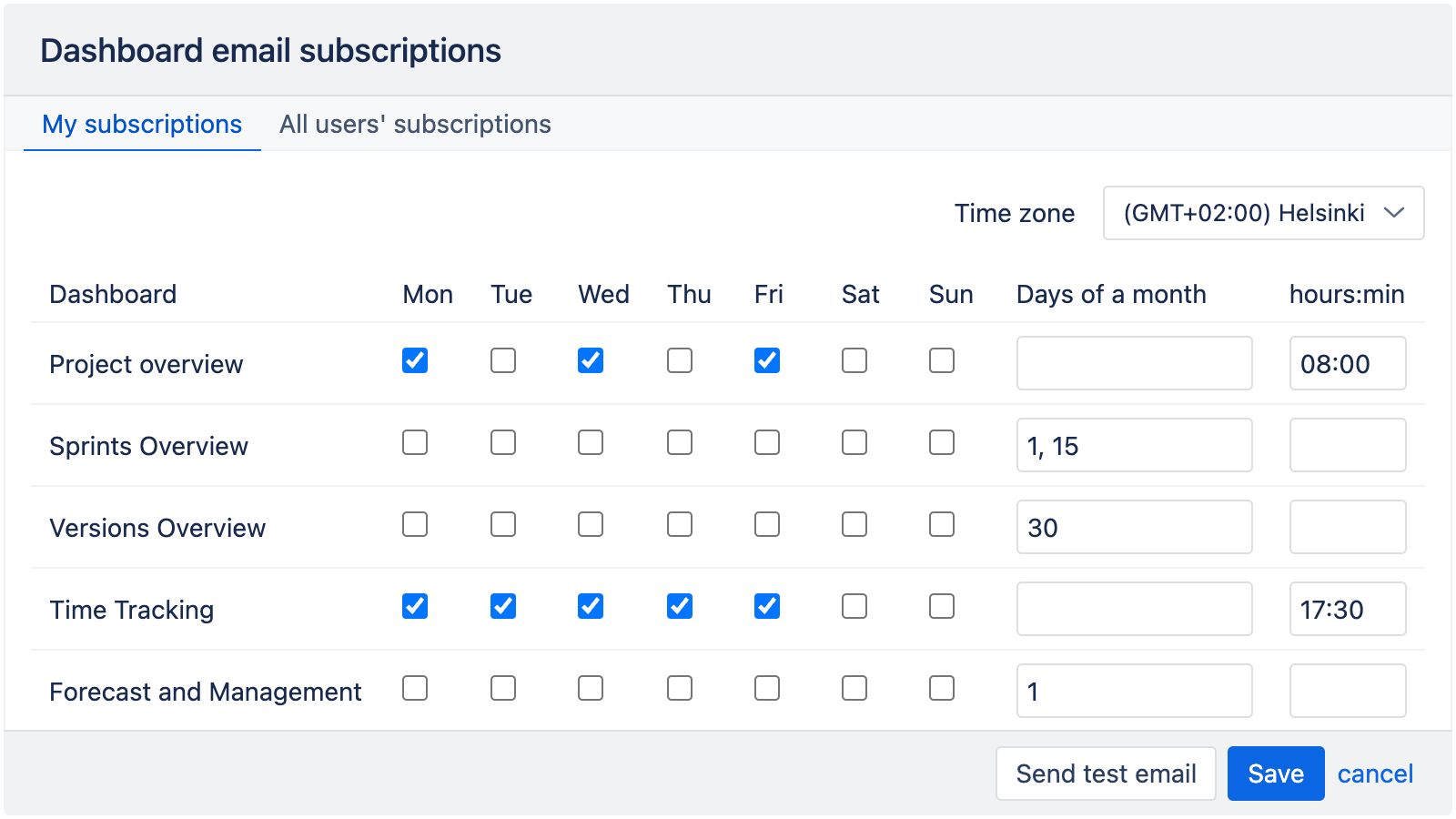The image size is (1456, 819).
Task: Toggle Friday for Time Tracking
Action: coord(767,607)
